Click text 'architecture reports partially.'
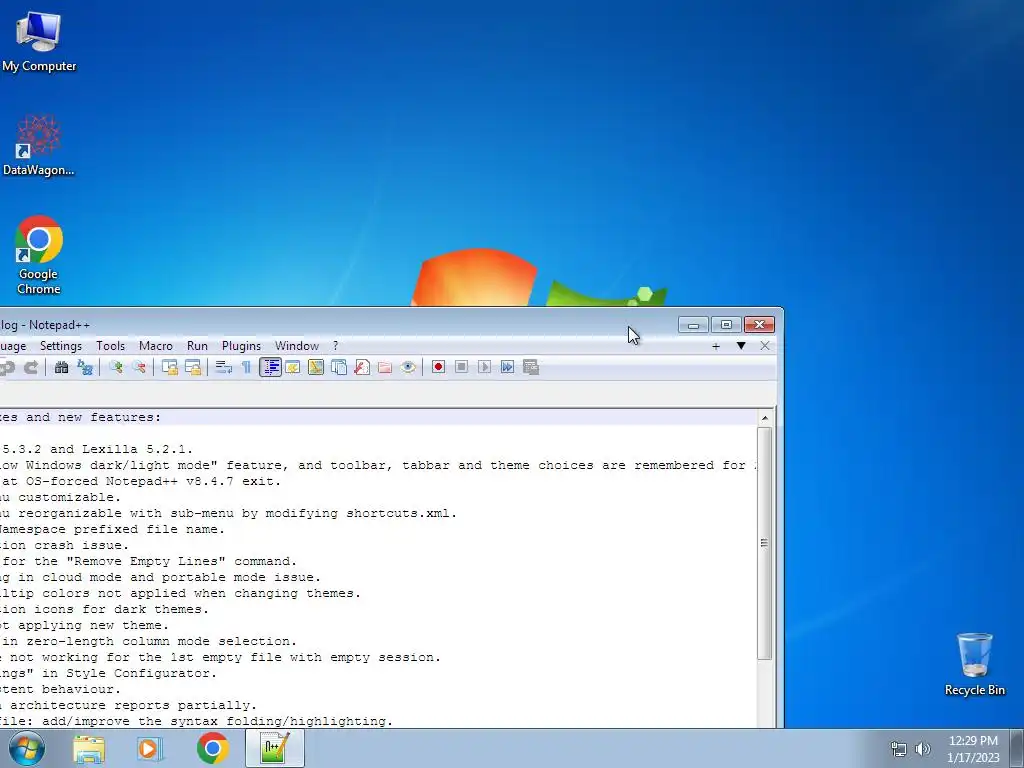1024x768 pixels. 133,705
